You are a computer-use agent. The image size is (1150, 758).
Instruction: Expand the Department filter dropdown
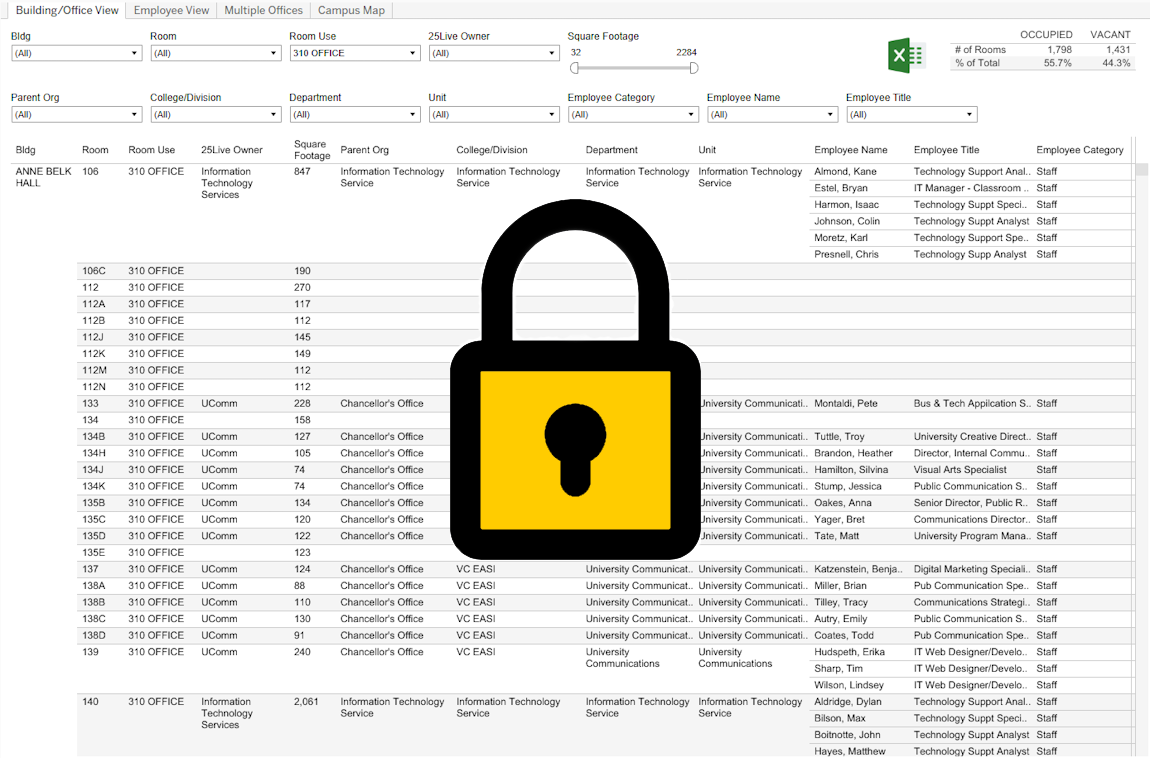pos(355,115)
